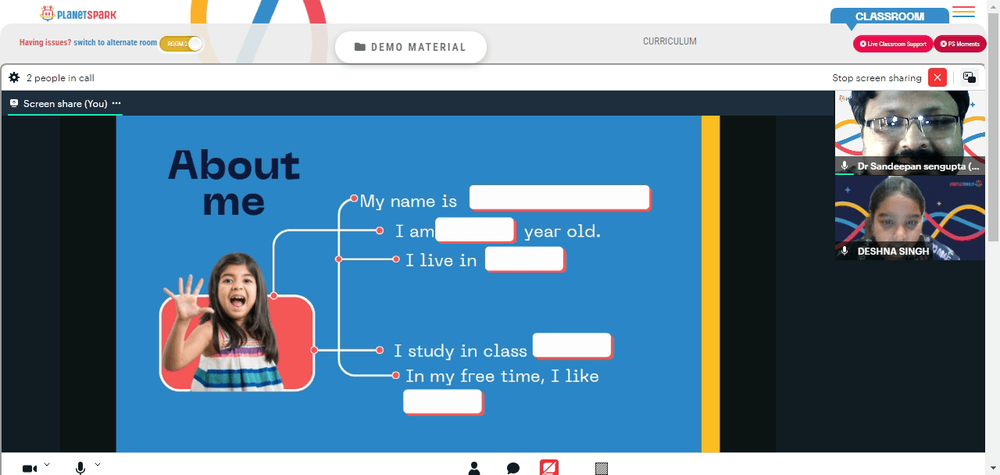Toggle the Room 2 alternate room switch
This screenshot has width=1000, height=475.
coord(181,43)
